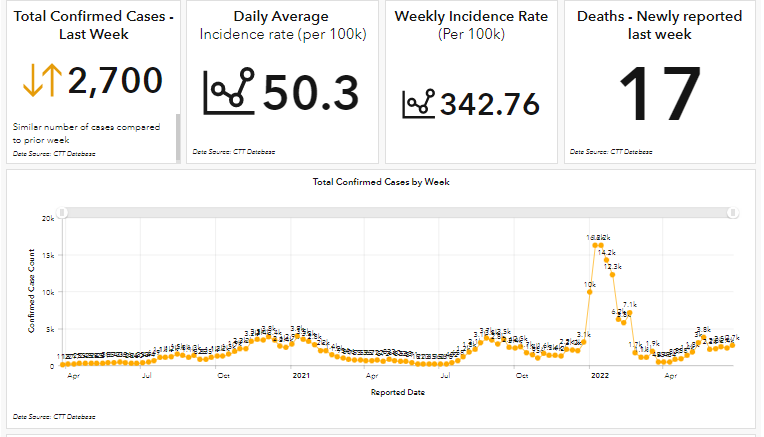Click the 342.76 weekly incidence value
This screenshot has width=764, height=437.
[x=489, y=103]
